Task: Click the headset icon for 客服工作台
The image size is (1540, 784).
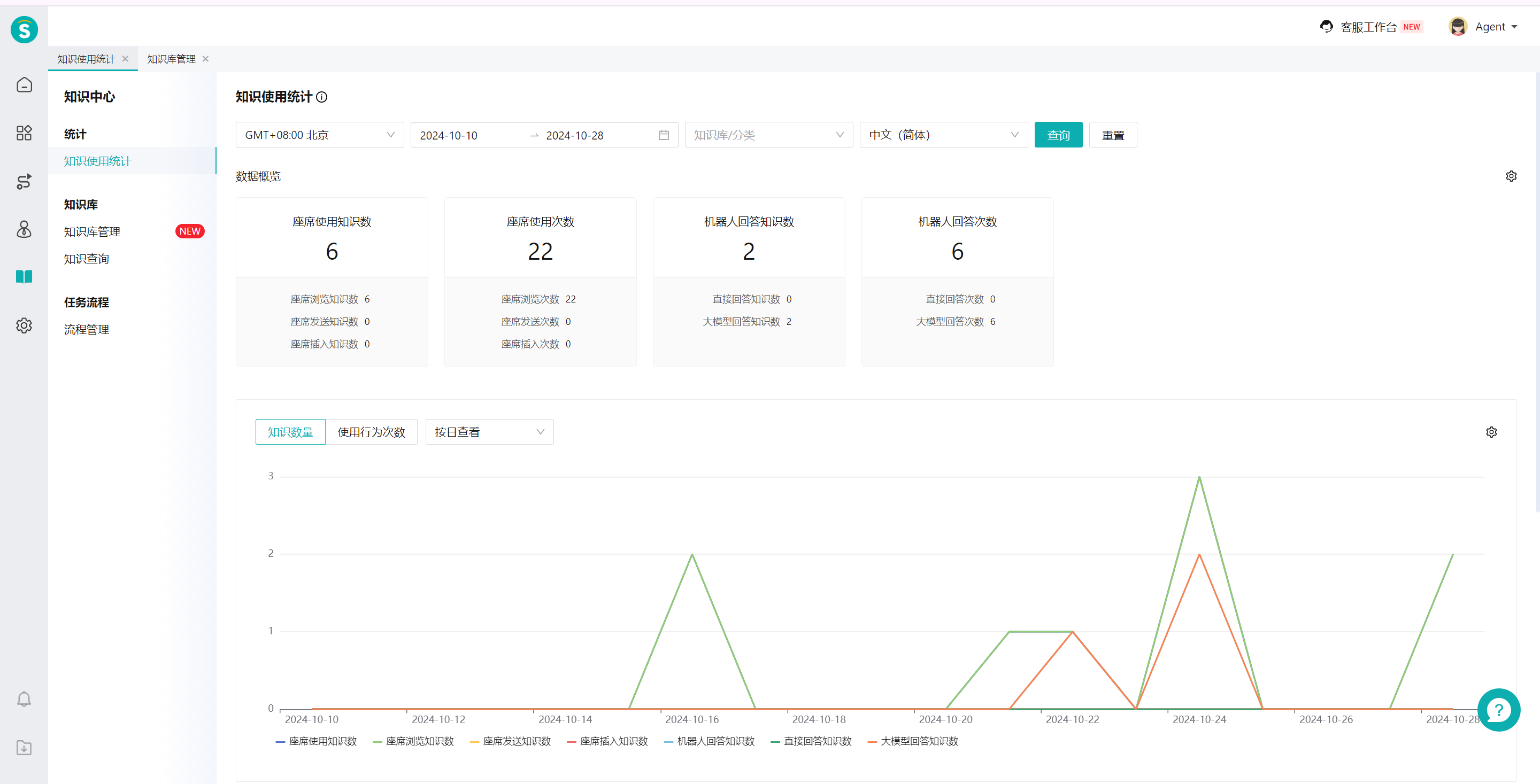Action: (1327, 26)
